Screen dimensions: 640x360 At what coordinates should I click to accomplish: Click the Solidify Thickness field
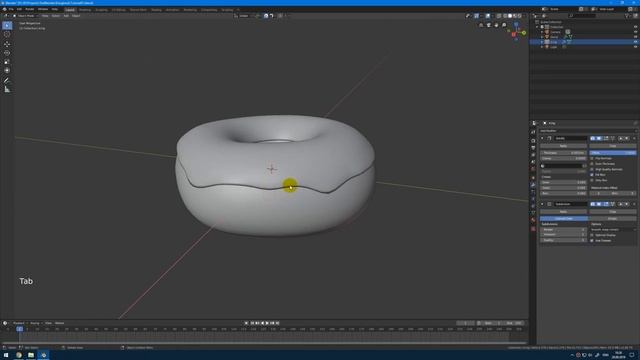pos(563,153)
